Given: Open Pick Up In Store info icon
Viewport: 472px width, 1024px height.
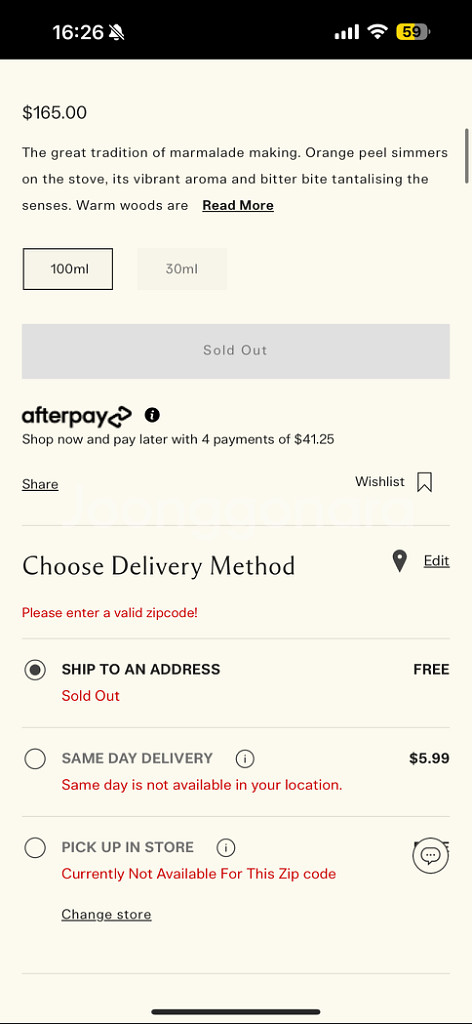Looking at the screenshot, I should pyautogui.click(x=226, y=848).
